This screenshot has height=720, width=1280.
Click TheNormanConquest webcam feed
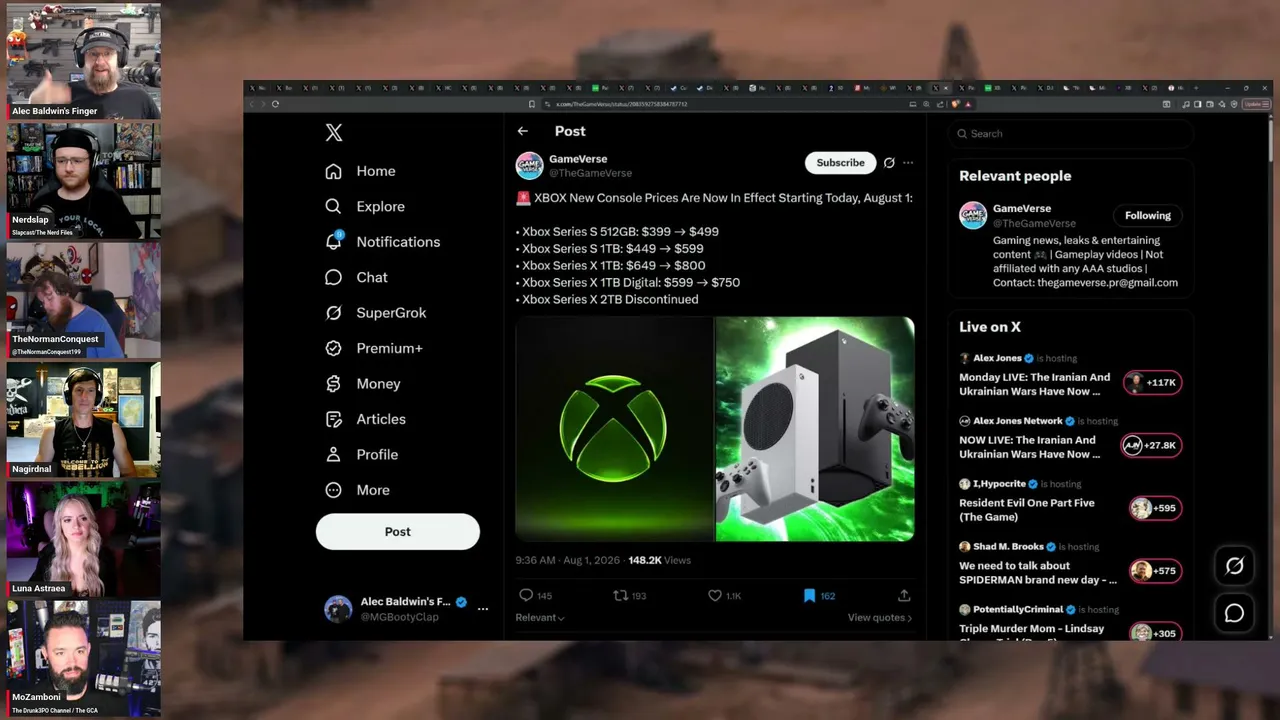coord(84,301)
